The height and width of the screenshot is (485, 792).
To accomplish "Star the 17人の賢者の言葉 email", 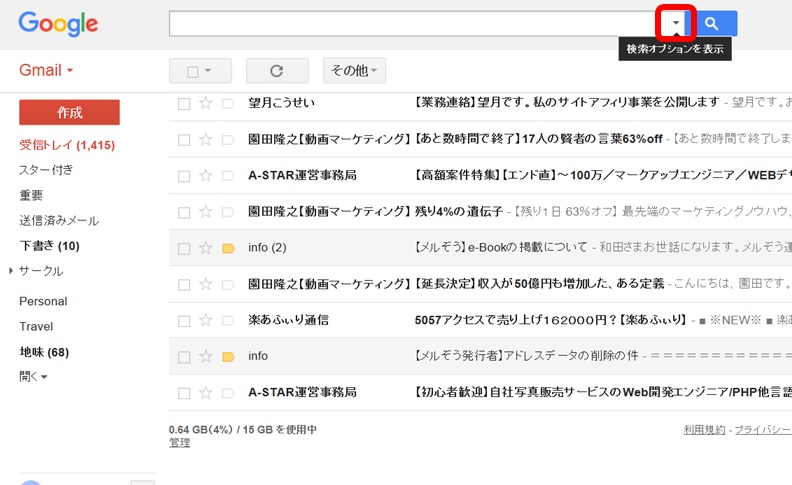I will pyautogui.click(x=206, y=139).
